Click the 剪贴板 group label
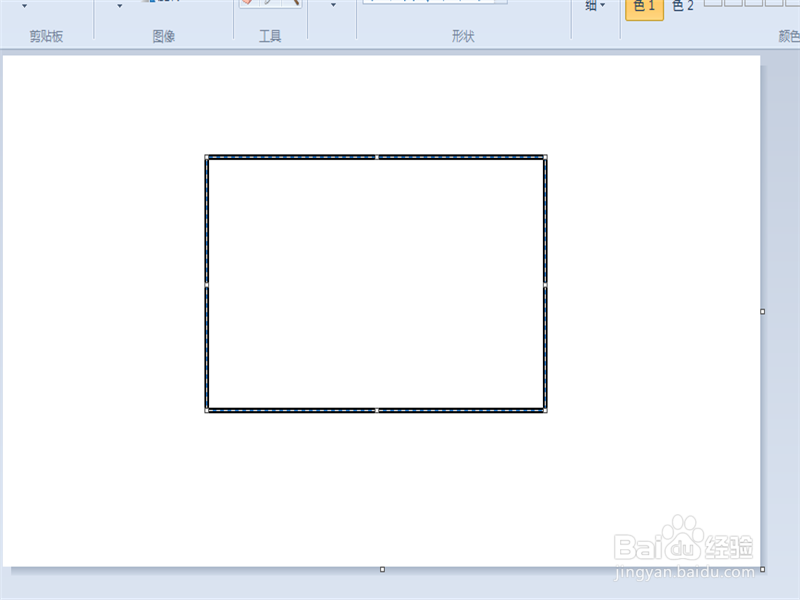Image resolution: width=800 pixels, height=600 pixels. point(46,36)
